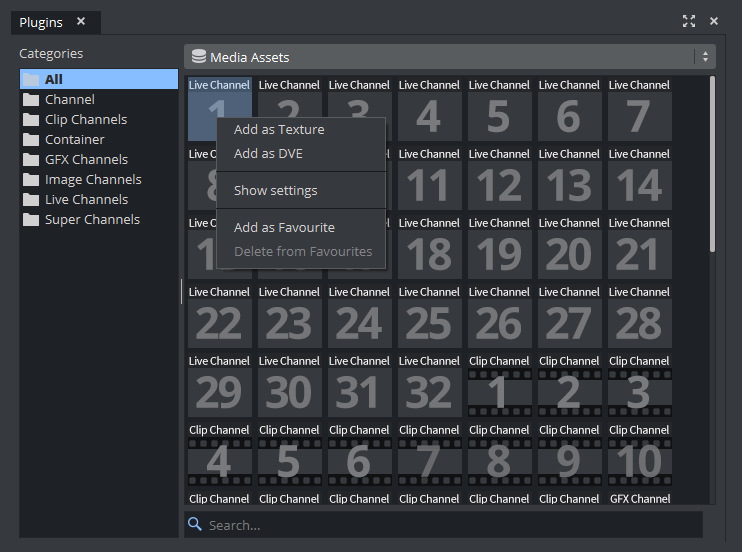Screen dimensions: 742x552
Task: Click the Media Assets database icon
Action: pos(199,57)
